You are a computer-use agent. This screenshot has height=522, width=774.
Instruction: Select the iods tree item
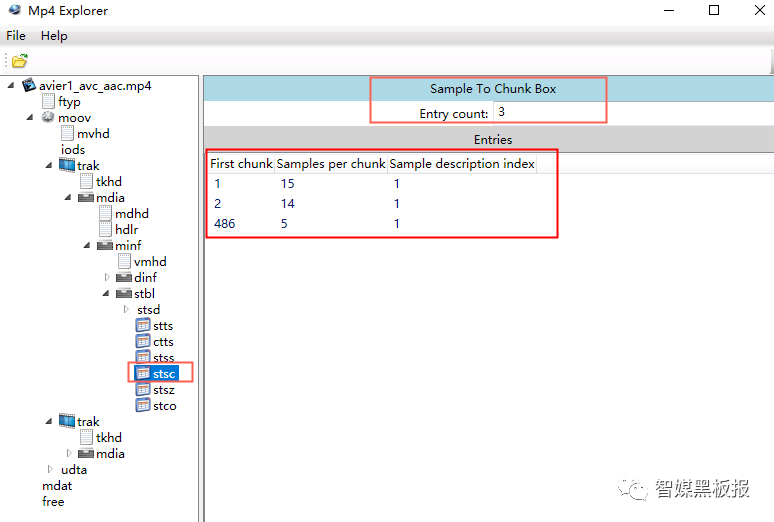[x=73, y=149]
